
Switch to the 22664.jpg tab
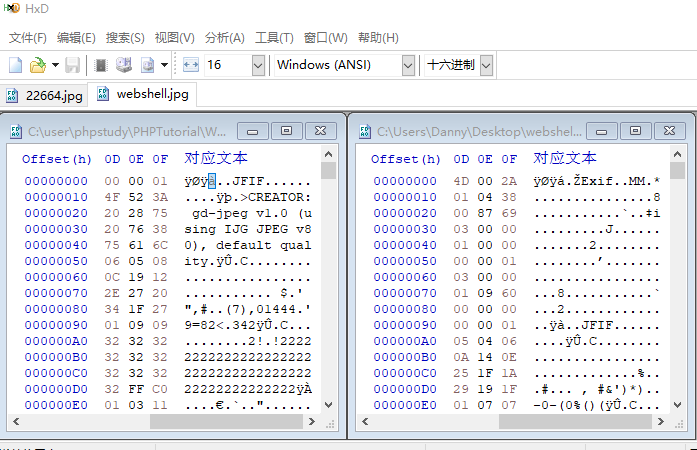point(45,95)
